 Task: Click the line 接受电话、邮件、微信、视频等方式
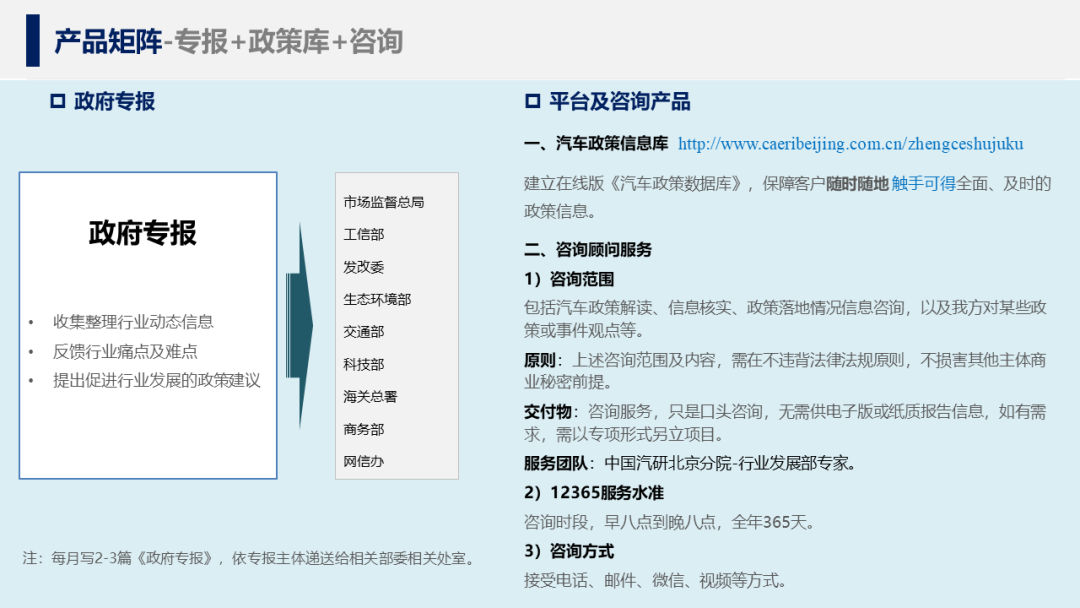[655, 580]
